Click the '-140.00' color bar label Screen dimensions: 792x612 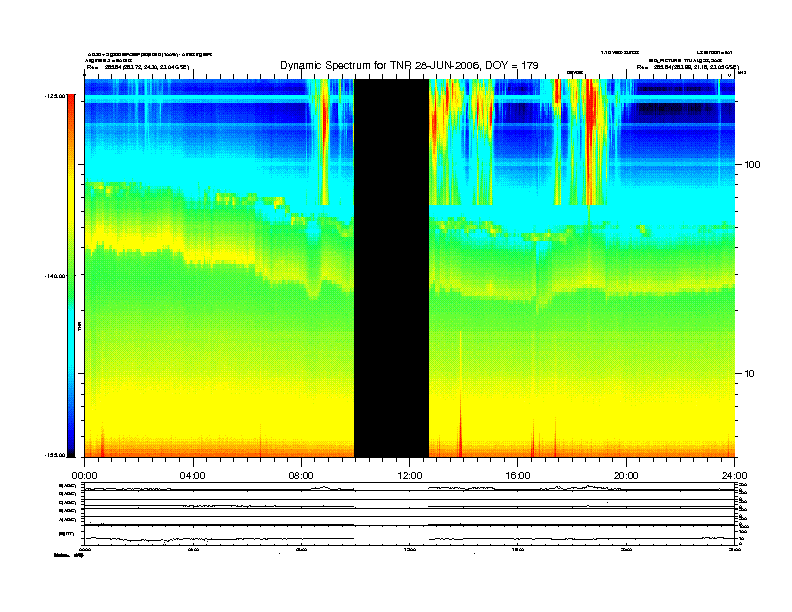pos(54,276)
